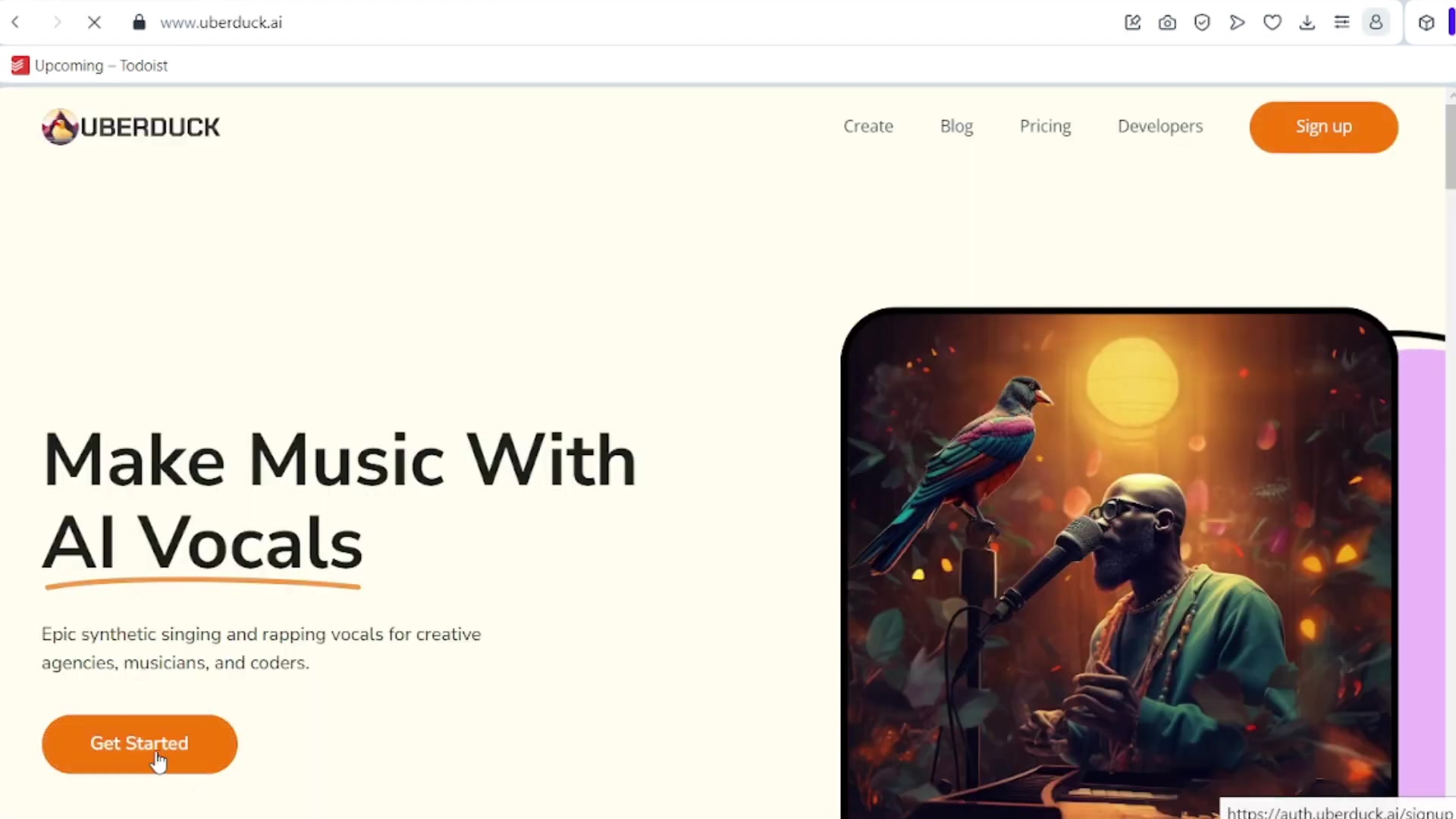The height and width of the screenshot is (819, 1456).
Task: Open the snapshot camera icon in toolbar
Action: [x=1167, y=23]
